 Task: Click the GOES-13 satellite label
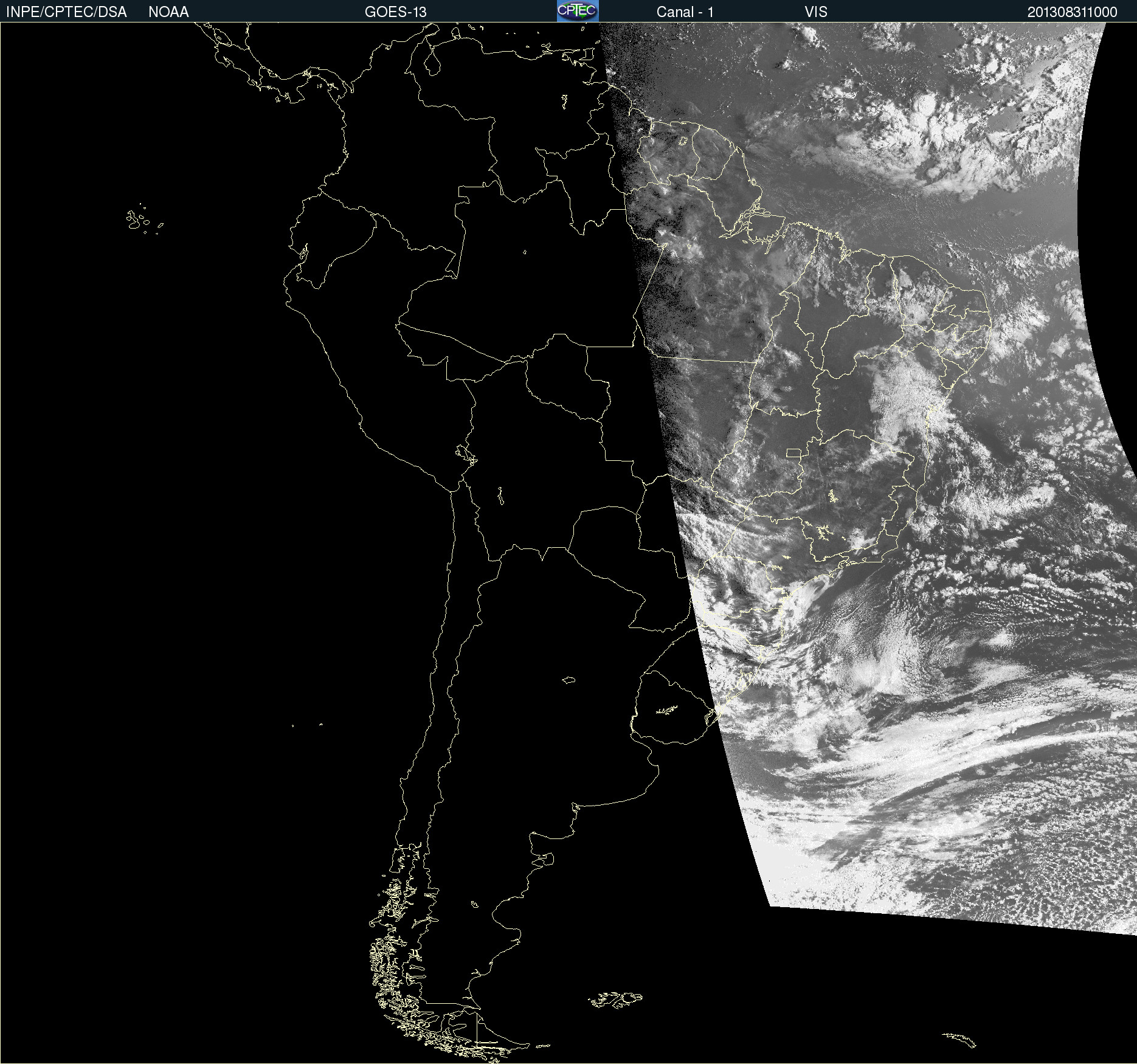tap(396, 12)
